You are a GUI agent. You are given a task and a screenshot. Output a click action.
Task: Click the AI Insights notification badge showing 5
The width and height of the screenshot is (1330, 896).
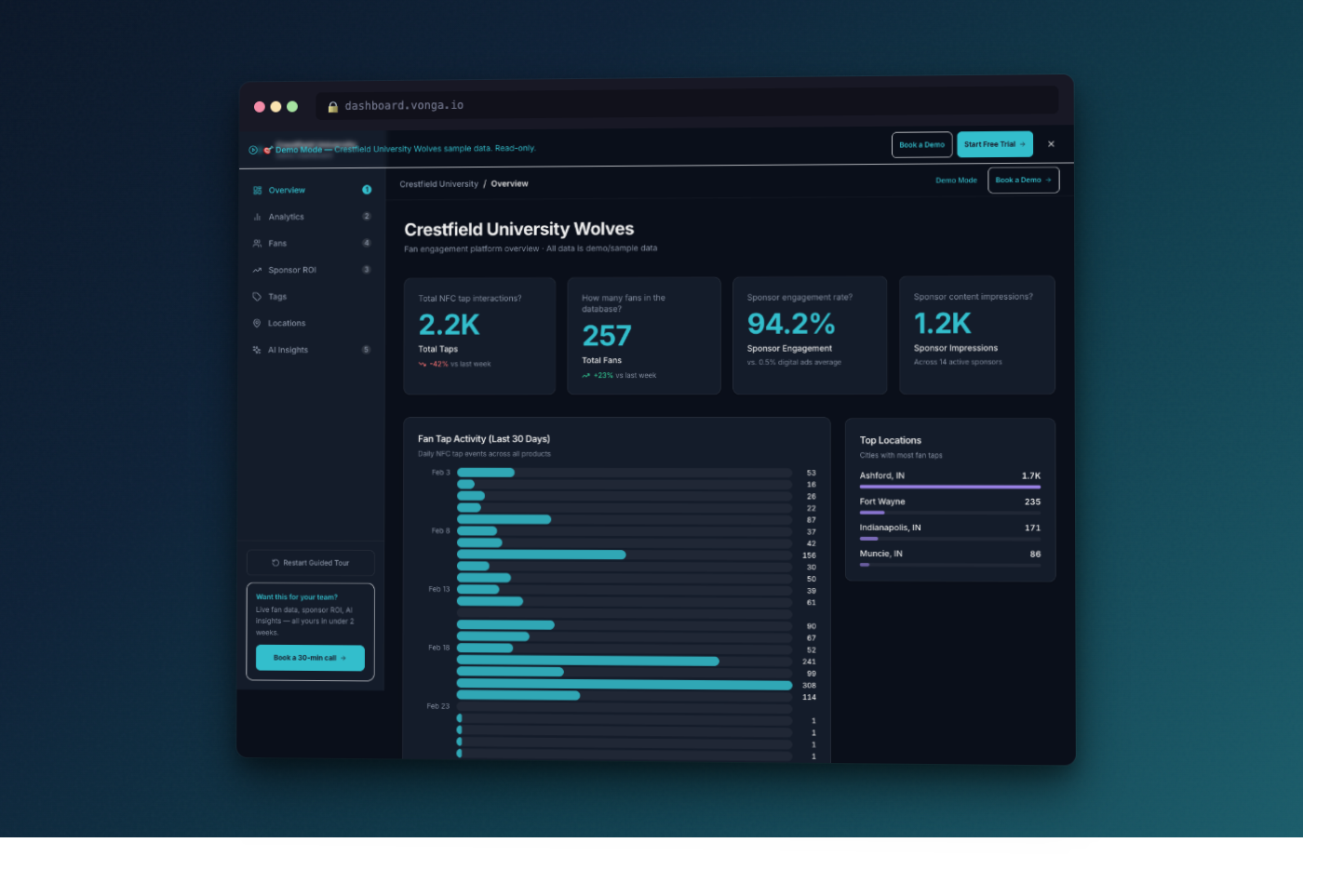pyautogui.click(x=366, y=350)
